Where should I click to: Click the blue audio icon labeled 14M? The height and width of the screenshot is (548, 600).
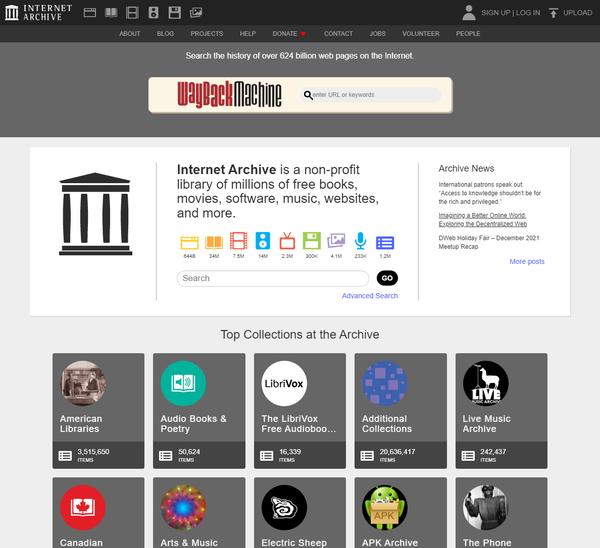pos(263,241)
